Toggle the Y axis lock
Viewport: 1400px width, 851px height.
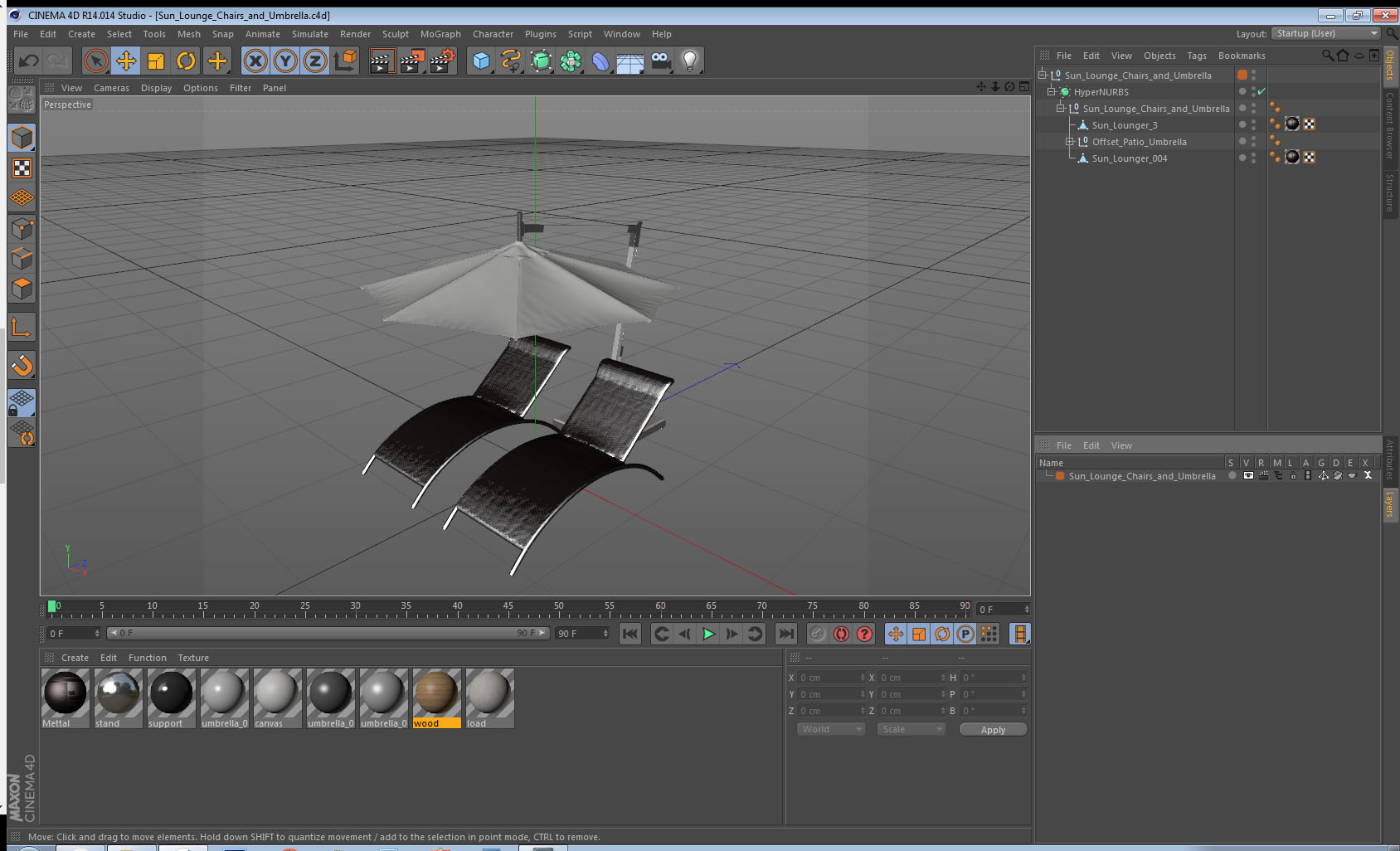pos(285,61)
